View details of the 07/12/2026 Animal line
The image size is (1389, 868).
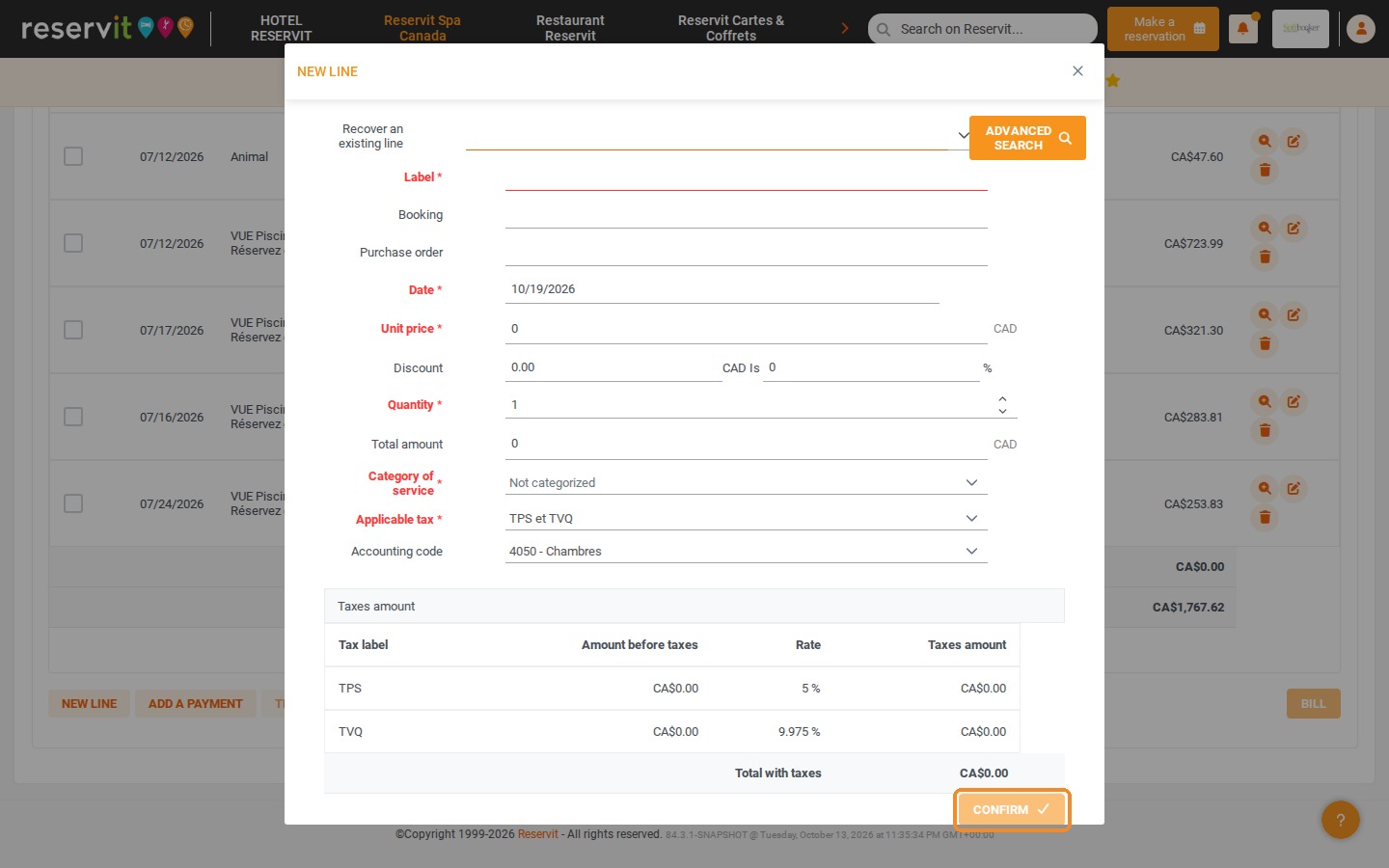pyautogui.click(x=1265, y=141)
